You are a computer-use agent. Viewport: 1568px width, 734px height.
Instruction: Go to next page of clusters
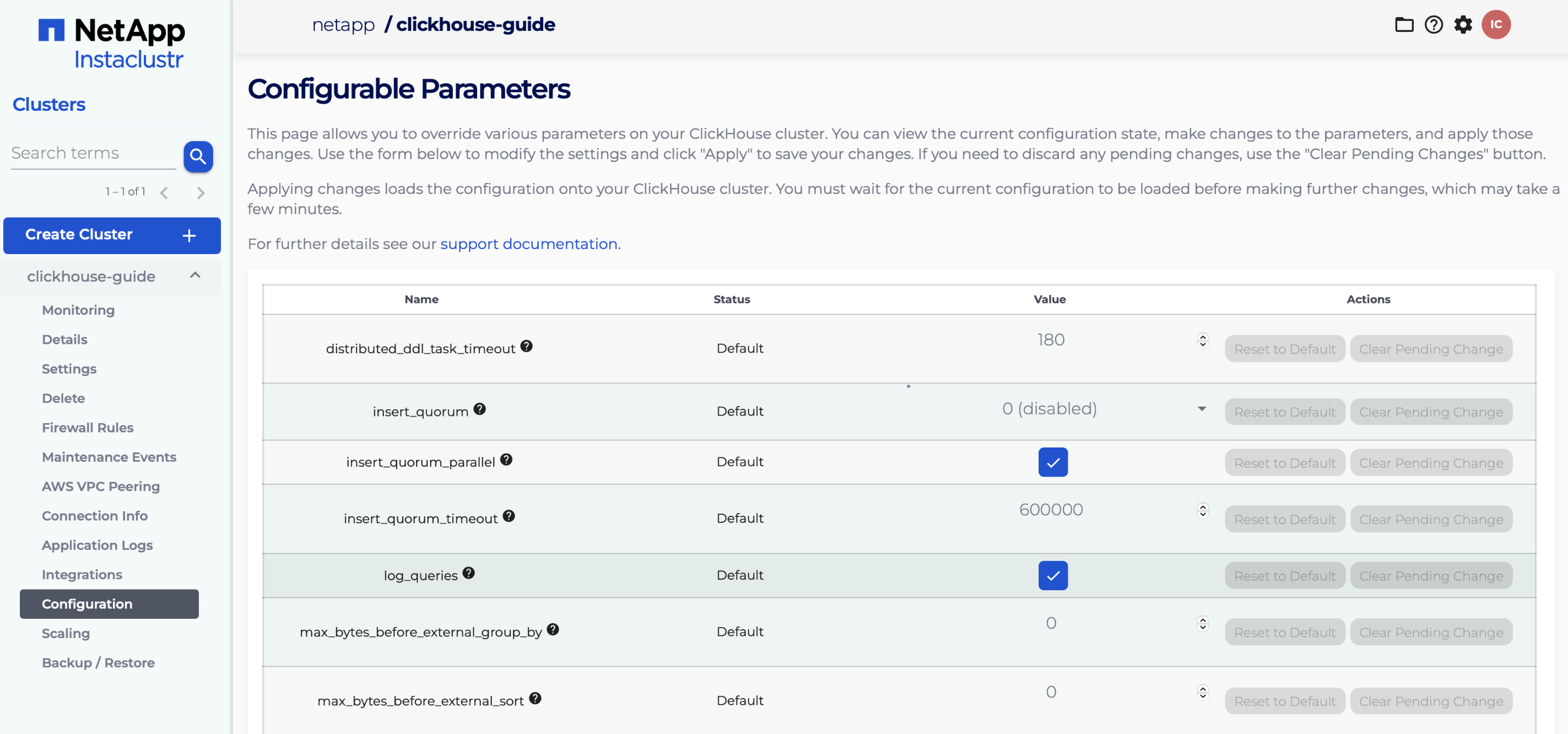point(200,193)
